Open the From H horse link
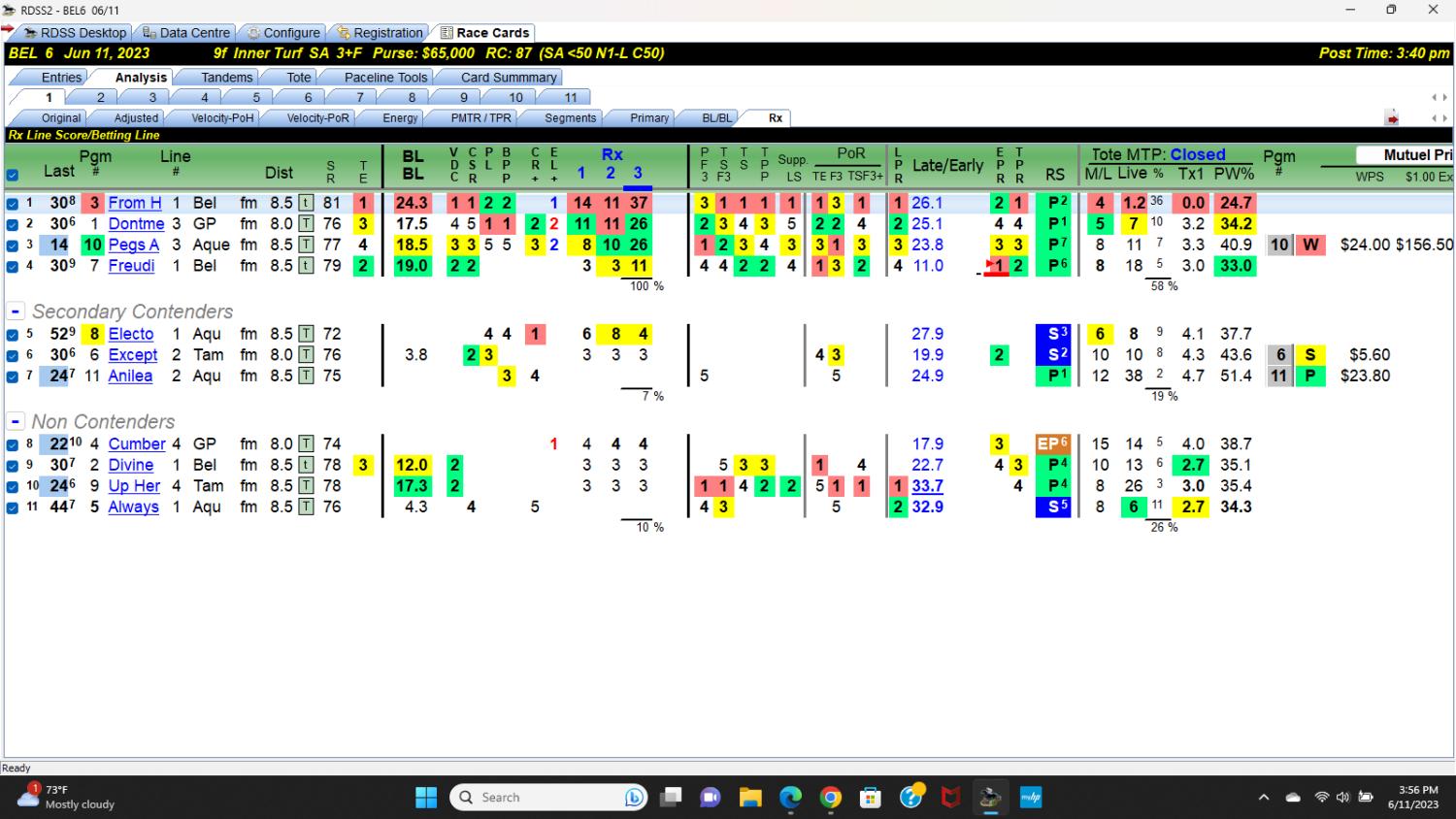This screenshot has width=1456, height=819. (135, 203)
